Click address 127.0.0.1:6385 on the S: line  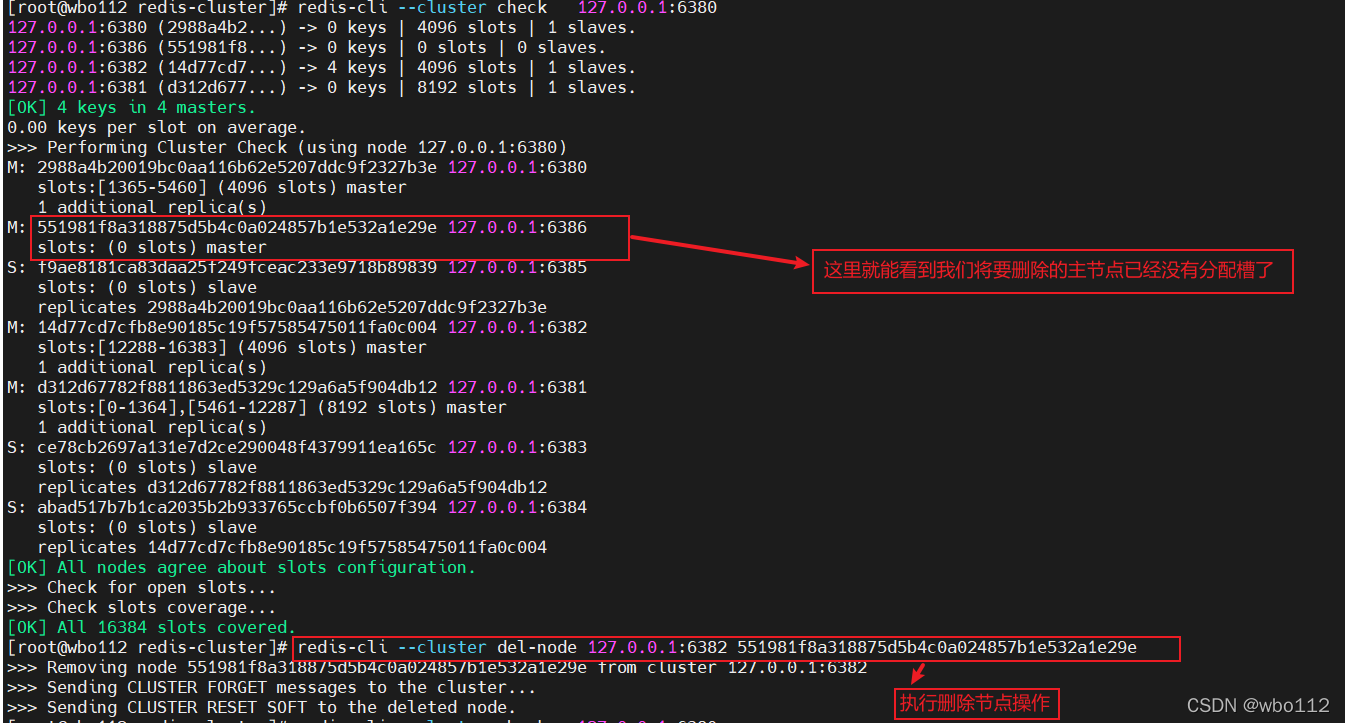point(517,267)
